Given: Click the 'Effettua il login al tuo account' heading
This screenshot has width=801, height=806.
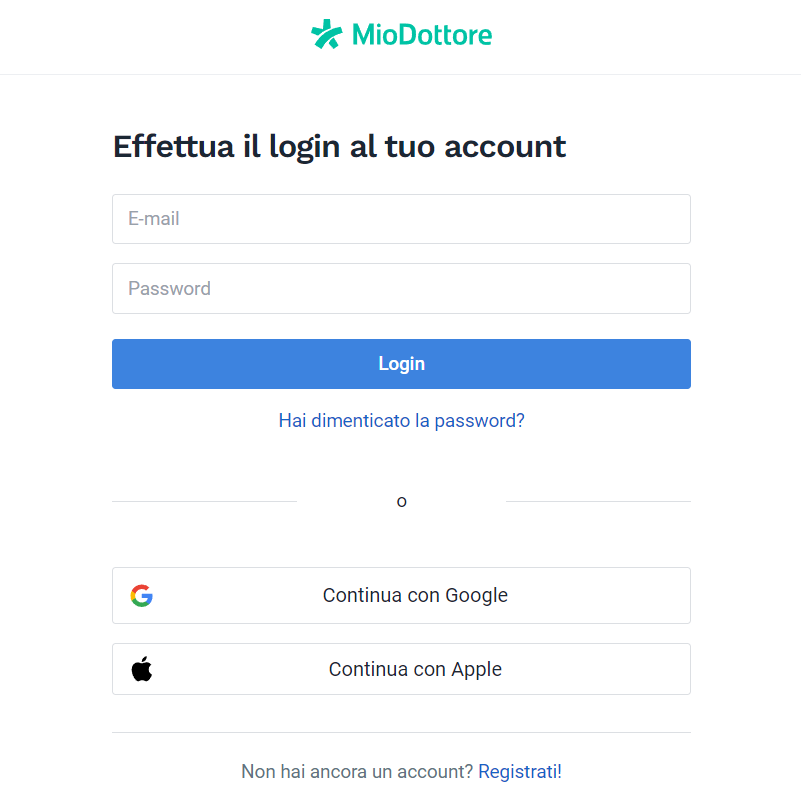Looking at the screenshot, I should point(338,146).
